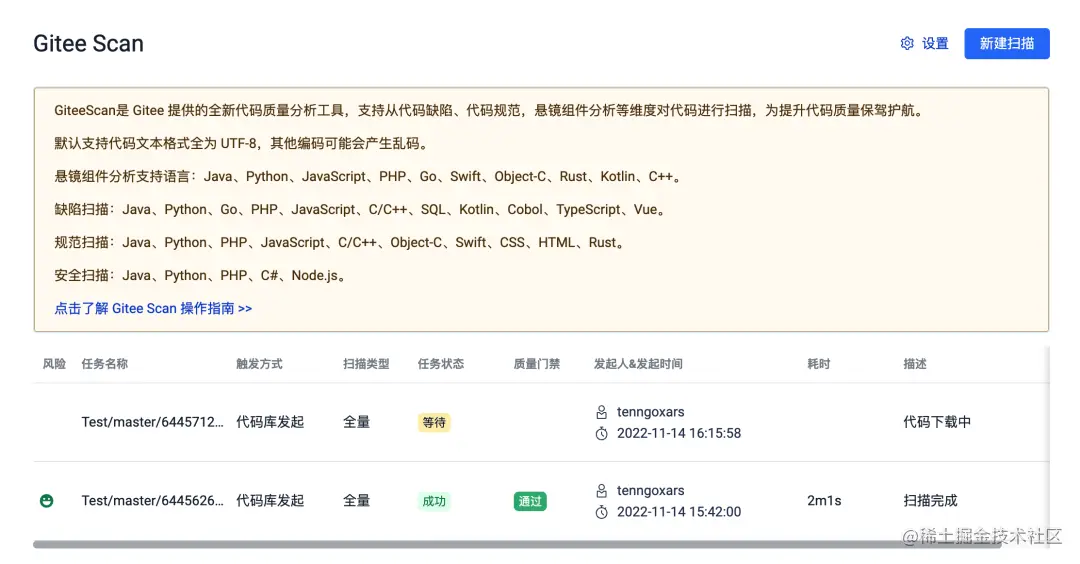1080x564 pixels.
Task: Click the 质量门禁 column header
Action: tap(537, 364)
